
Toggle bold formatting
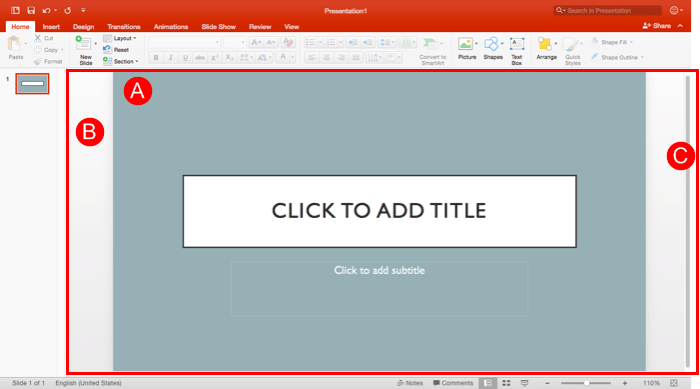[156, 57]
